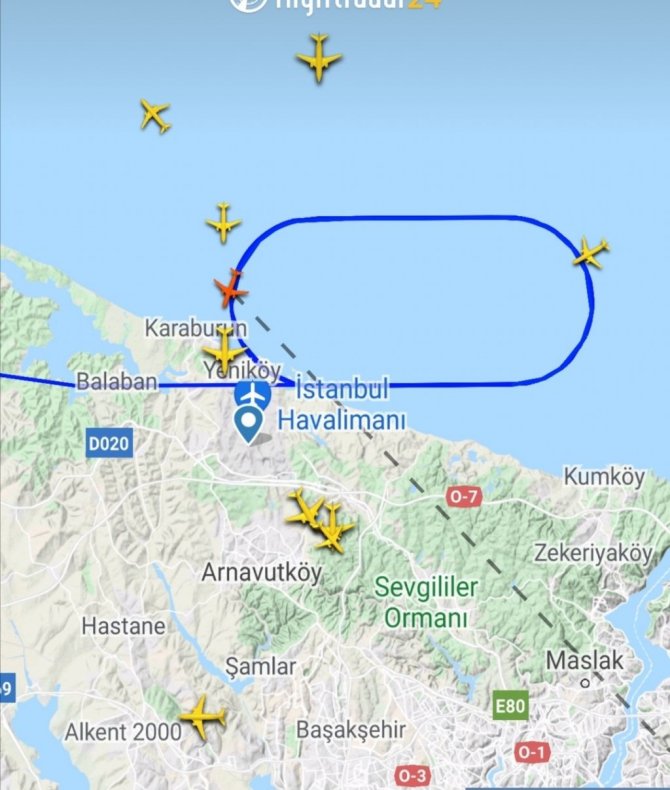Select the red highlighted aircraft near Karaburun

click(231, 290)
